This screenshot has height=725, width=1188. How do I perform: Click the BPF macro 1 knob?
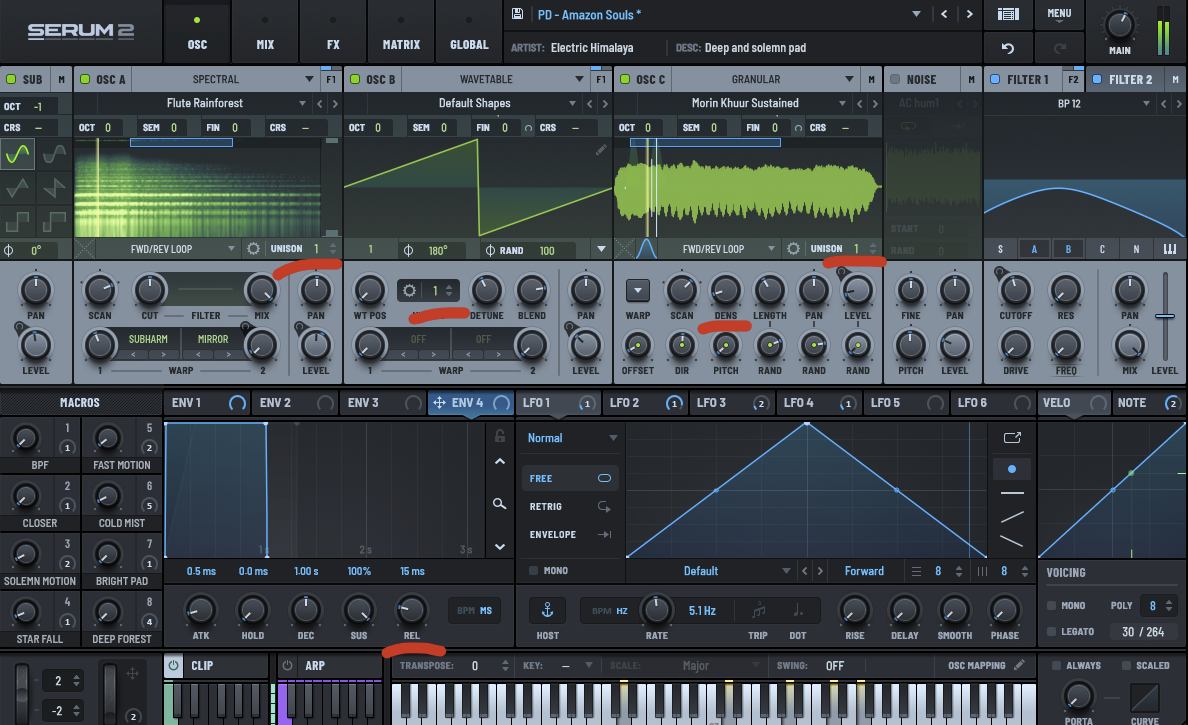pyautogui.click(x=25, y=438)
